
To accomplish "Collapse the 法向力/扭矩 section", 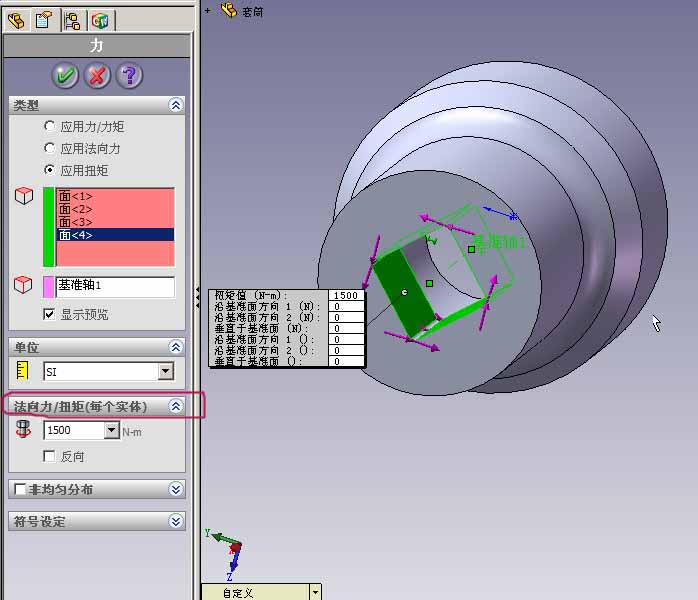I will click(176, 406).
